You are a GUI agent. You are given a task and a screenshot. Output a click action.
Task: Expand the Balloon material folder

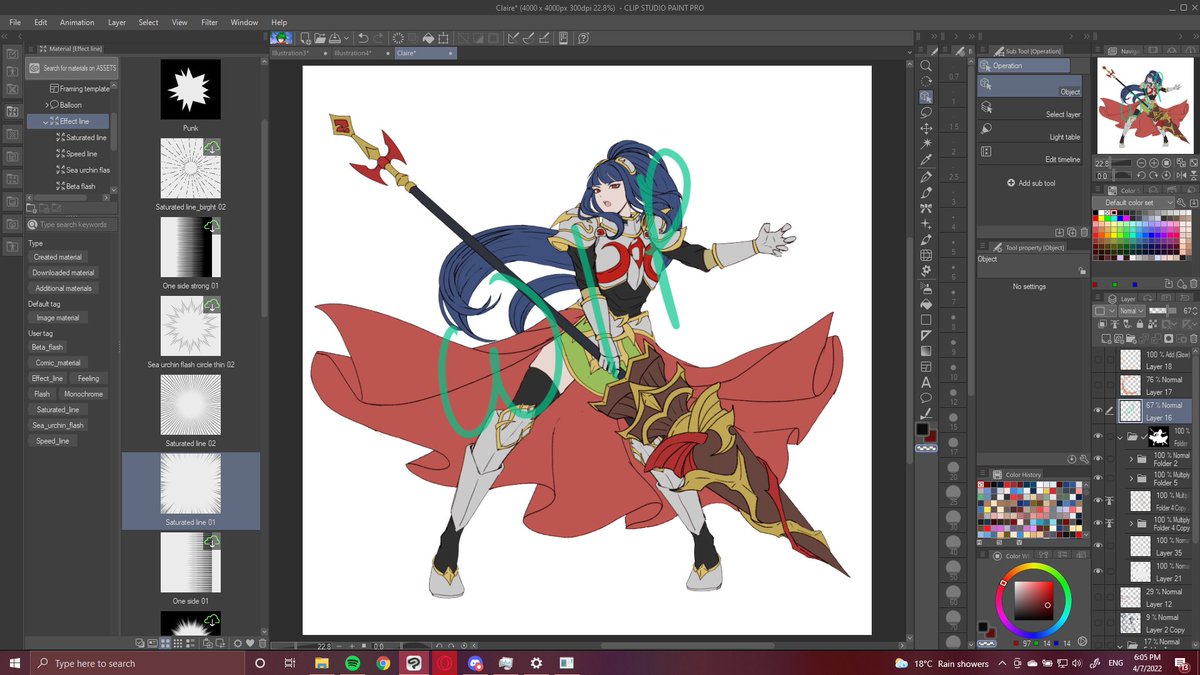(x=47, y=105)
